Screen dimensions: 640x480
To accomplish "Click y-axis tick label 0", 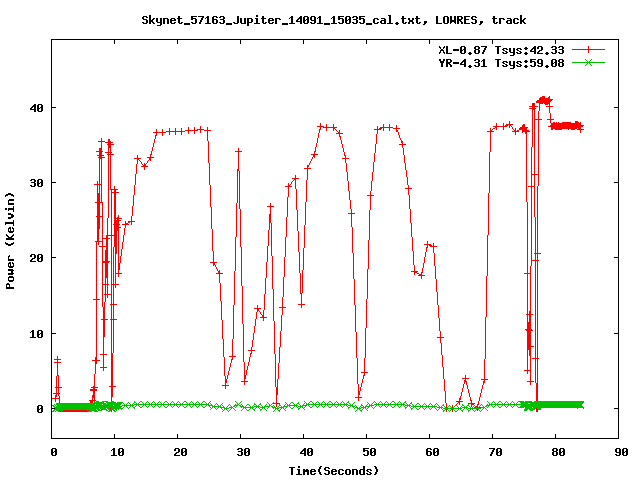I will [40, 409].
